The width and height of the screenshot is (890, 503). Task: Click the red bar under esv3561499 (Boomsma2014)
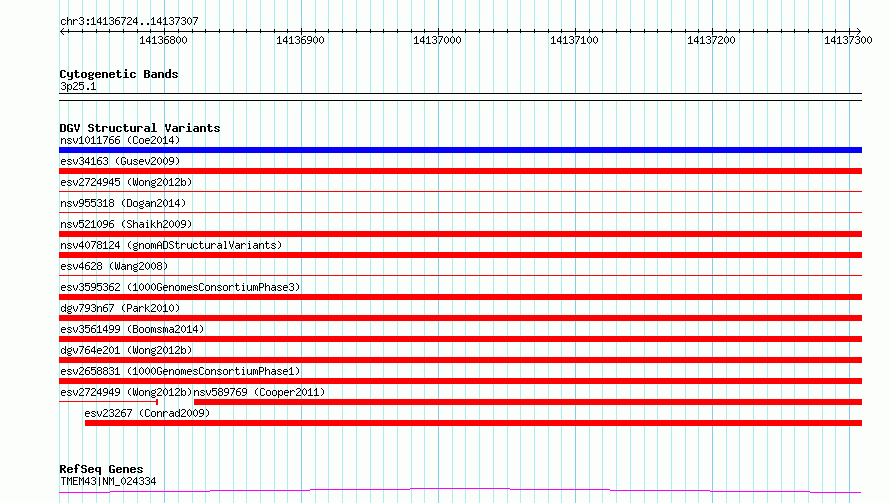(x=460, y=339)
